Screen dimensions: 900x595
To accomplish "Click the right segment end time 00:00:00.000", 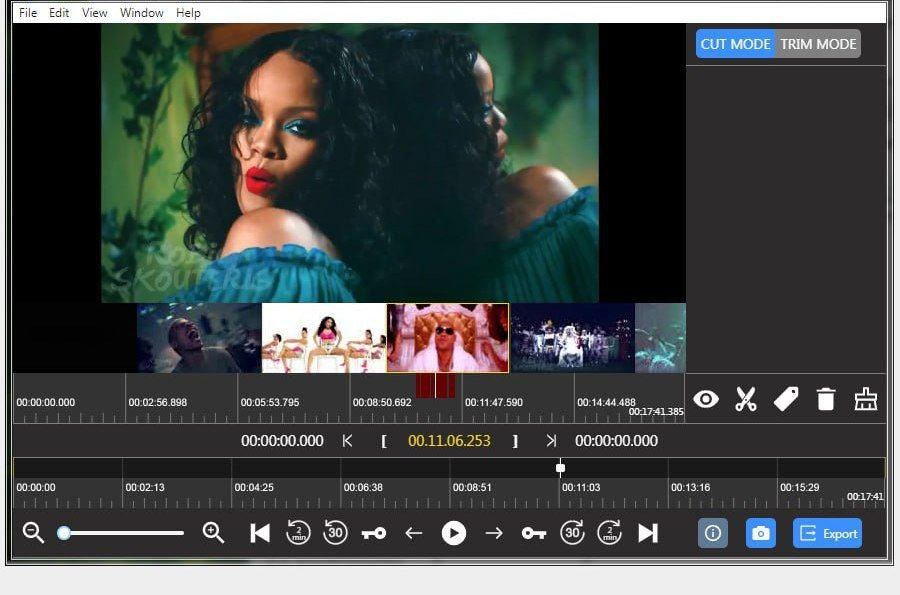I will tap(616, 441).
